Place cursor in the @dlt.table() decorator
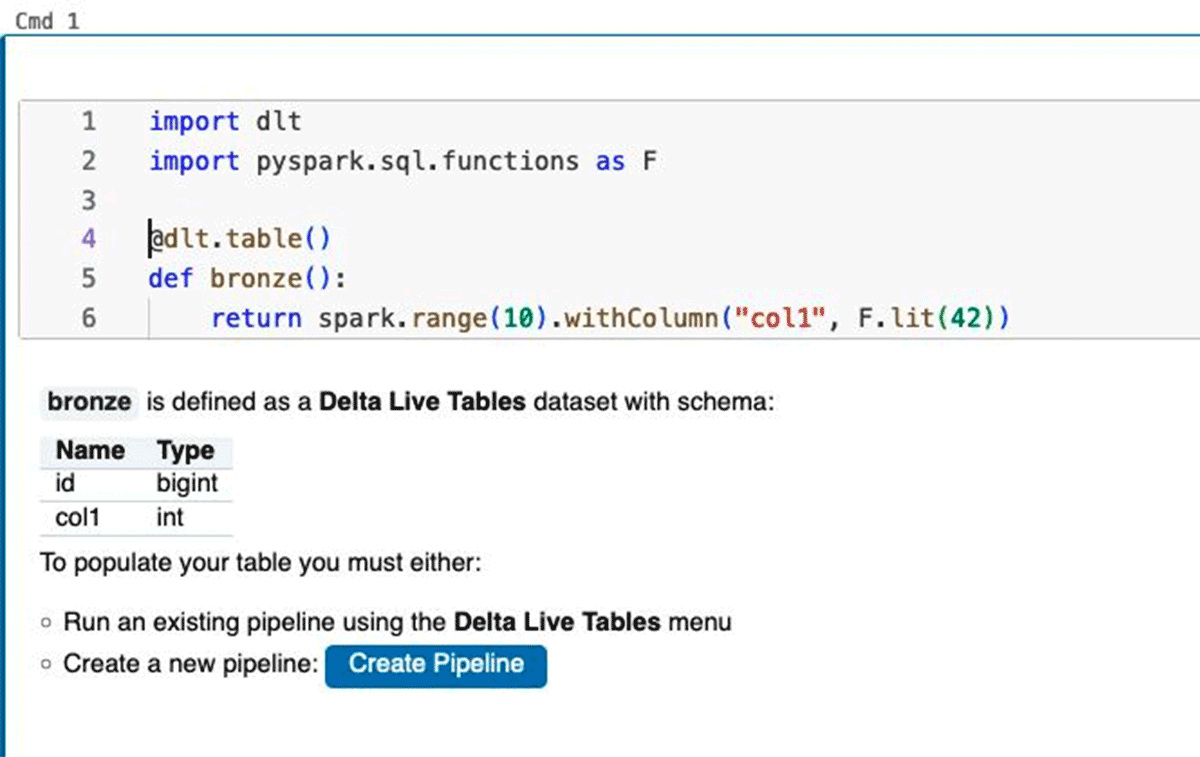 [240, 239]
